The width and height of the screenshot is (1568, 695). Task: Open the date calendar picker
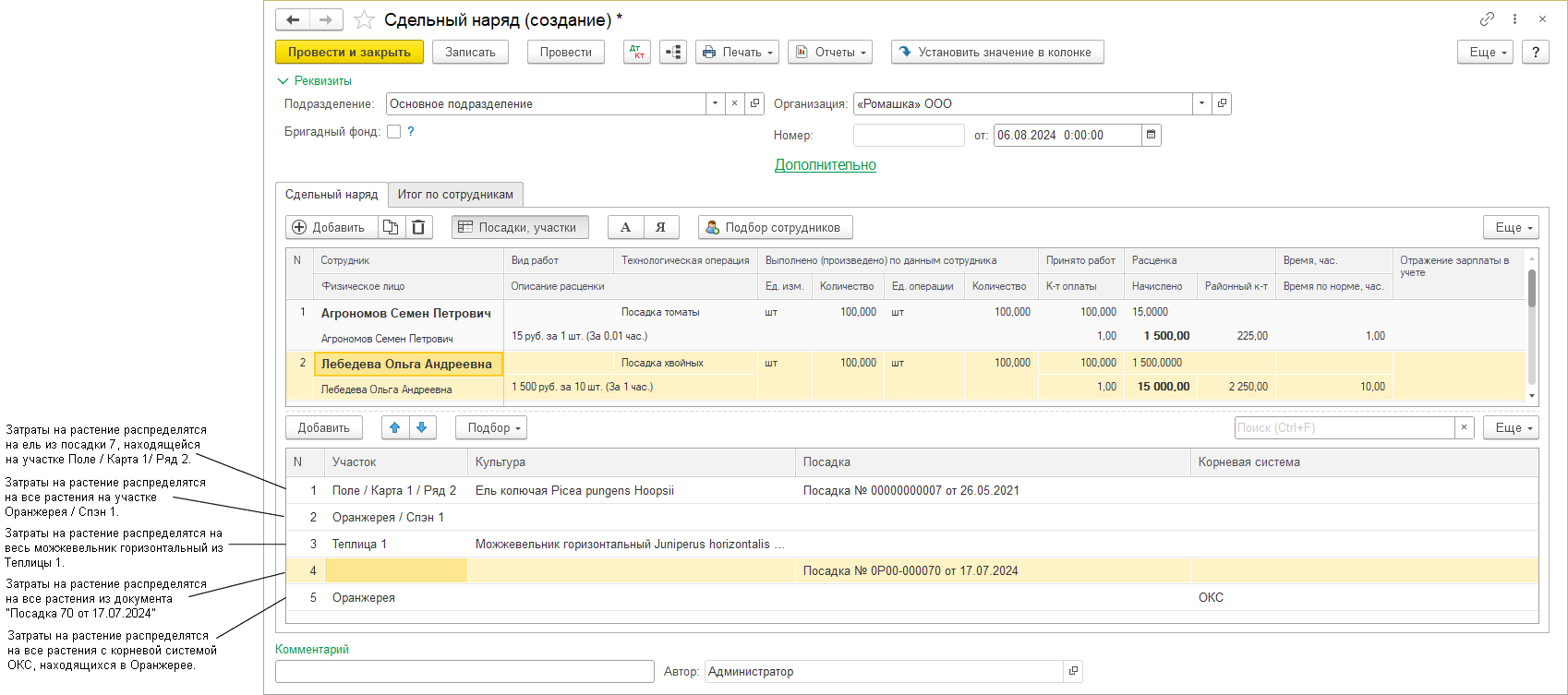1151,135
